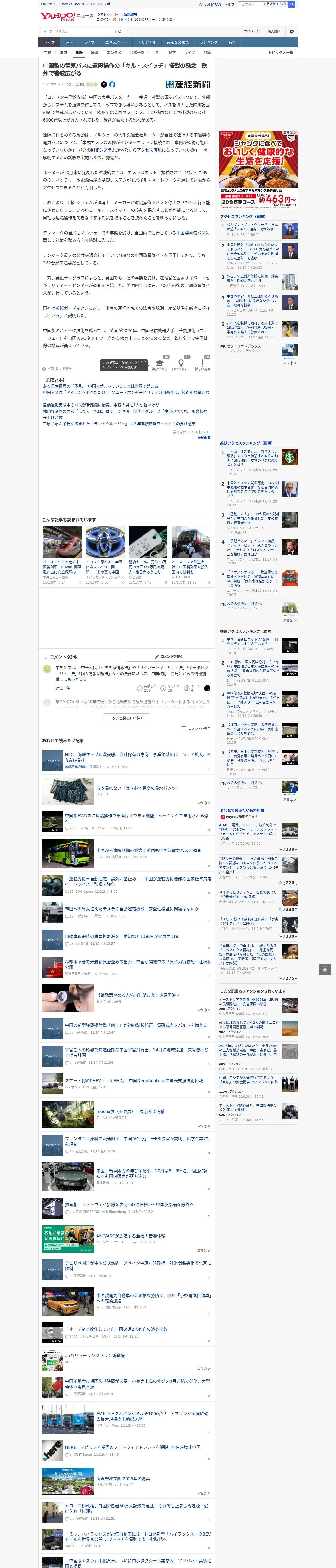Share the article on Facebook
The image size is (336, 1568).
(x=112, y=85)
